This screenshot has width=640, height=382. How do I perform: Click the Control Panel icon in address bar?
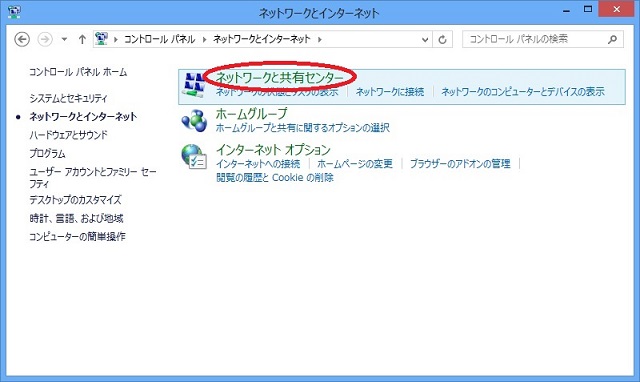click(x=101, y=39)
